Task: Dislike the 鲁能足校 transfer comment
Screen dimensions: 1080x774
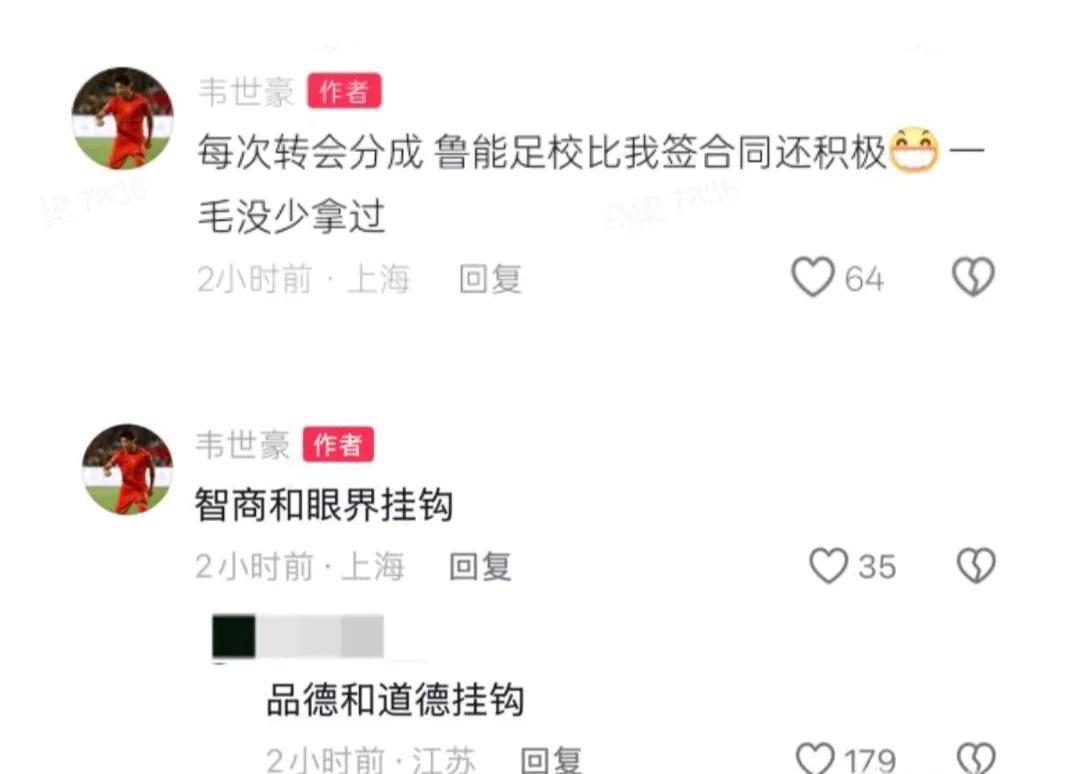Action: click(x=973, y=278)
